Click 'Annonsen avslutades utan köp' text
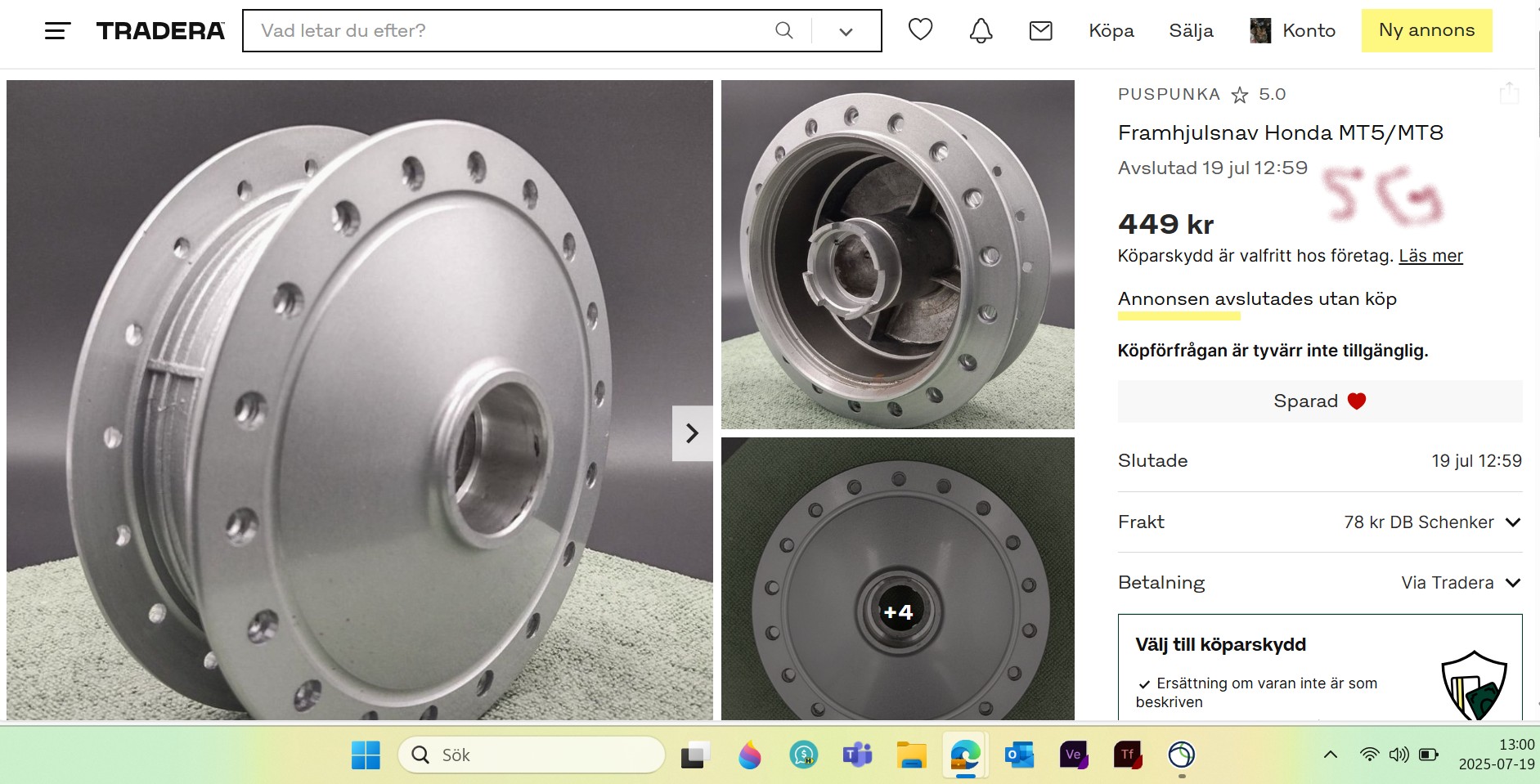This screenshot has height=784, width=1540. tap(1257, 299)
